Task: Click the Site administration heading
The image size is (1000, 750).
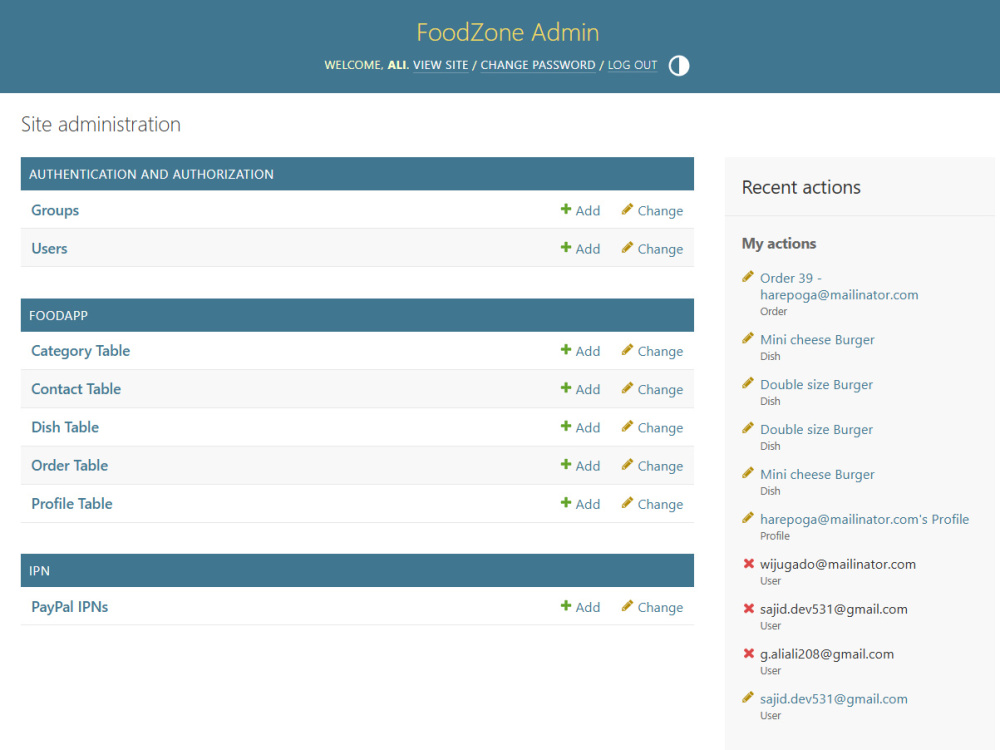Action: 101,124
